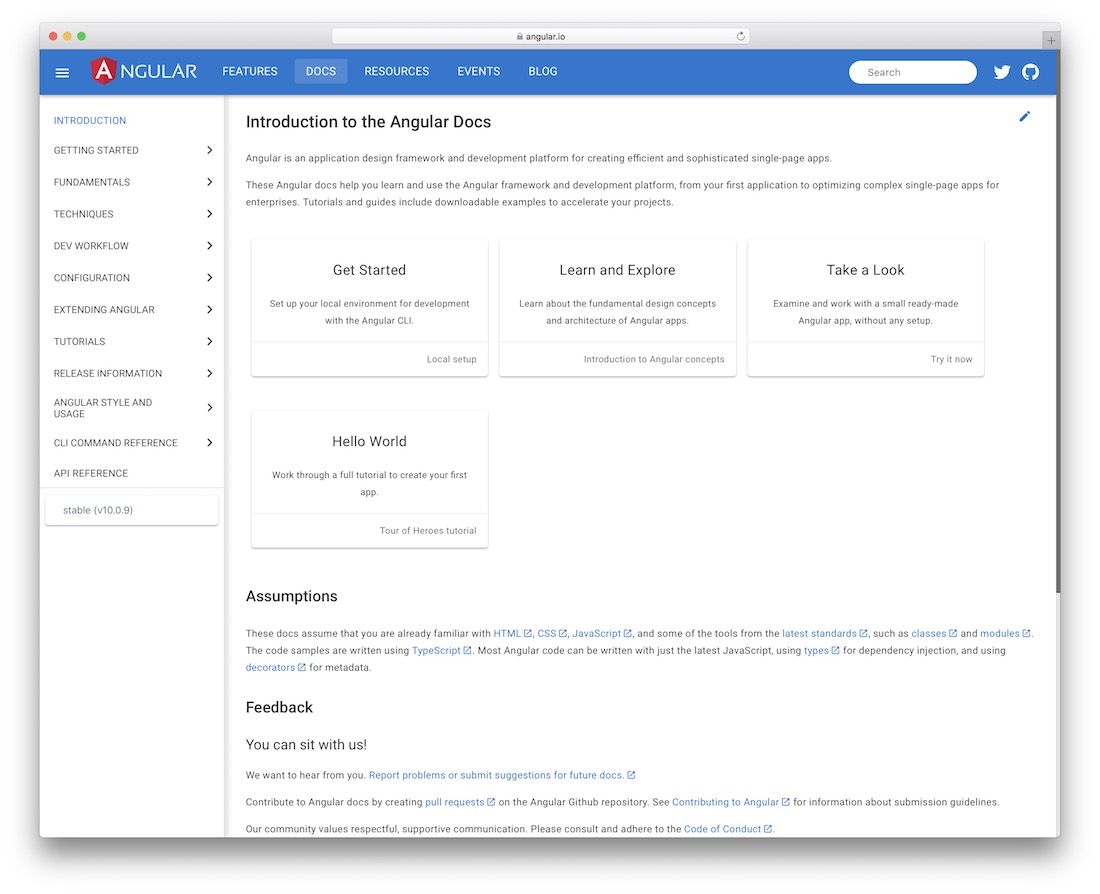Follow the JavaScript link
The image size is (1100, 894).
tap(596, 633)
